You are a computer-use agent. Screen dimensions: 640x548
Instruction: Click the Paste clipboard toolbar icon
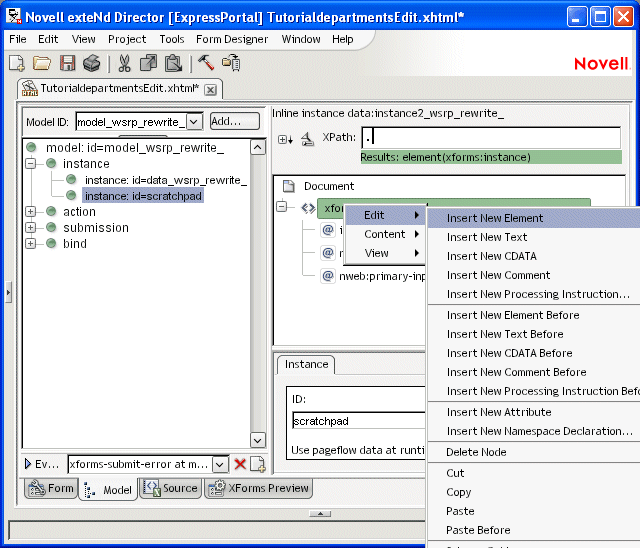(x=173, y=63)
